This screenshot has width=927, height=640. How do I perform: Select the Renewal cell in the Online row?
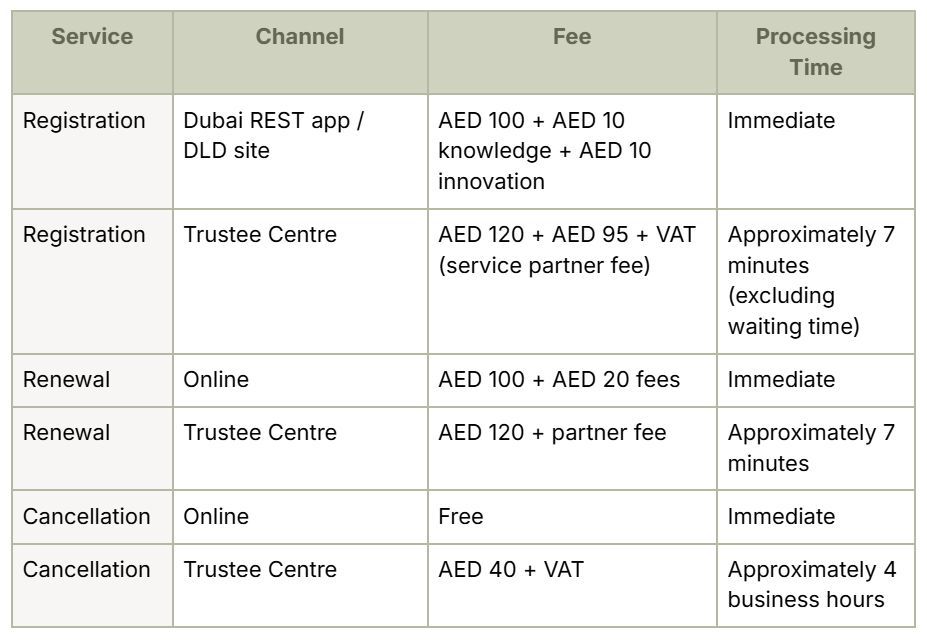(x=66, y=380)
